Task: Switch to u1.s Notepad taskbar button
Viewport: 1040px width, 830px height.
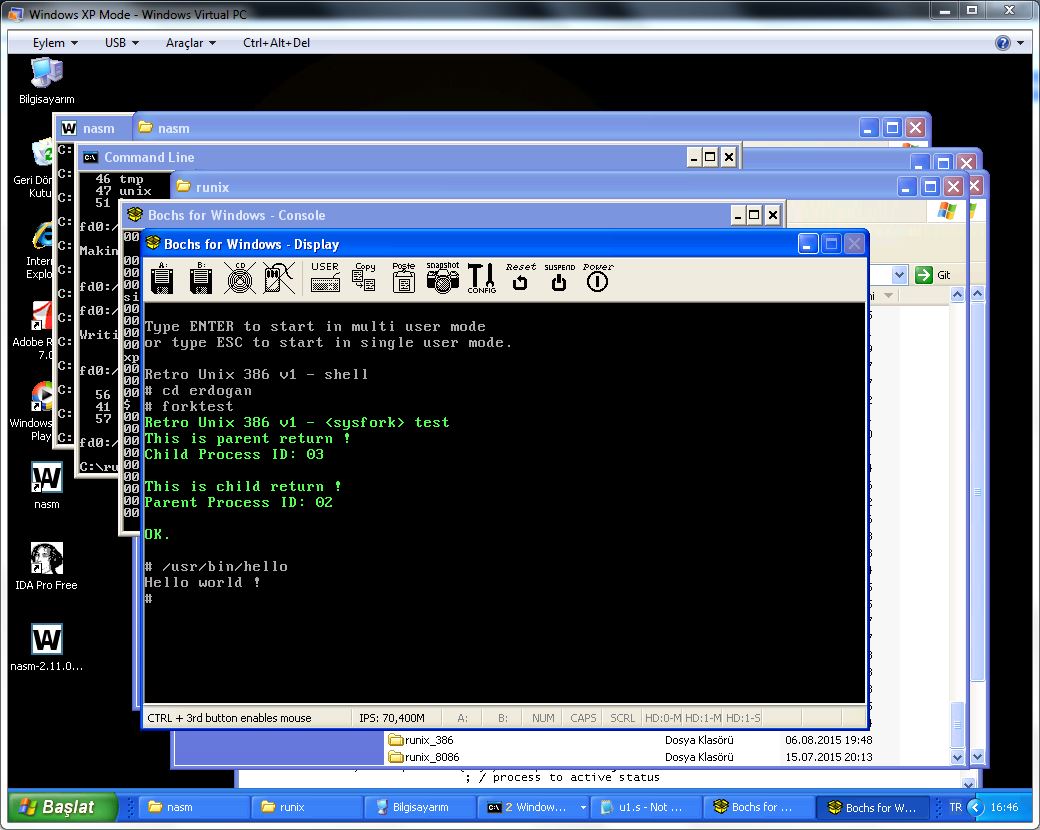Action: (647, 807)
